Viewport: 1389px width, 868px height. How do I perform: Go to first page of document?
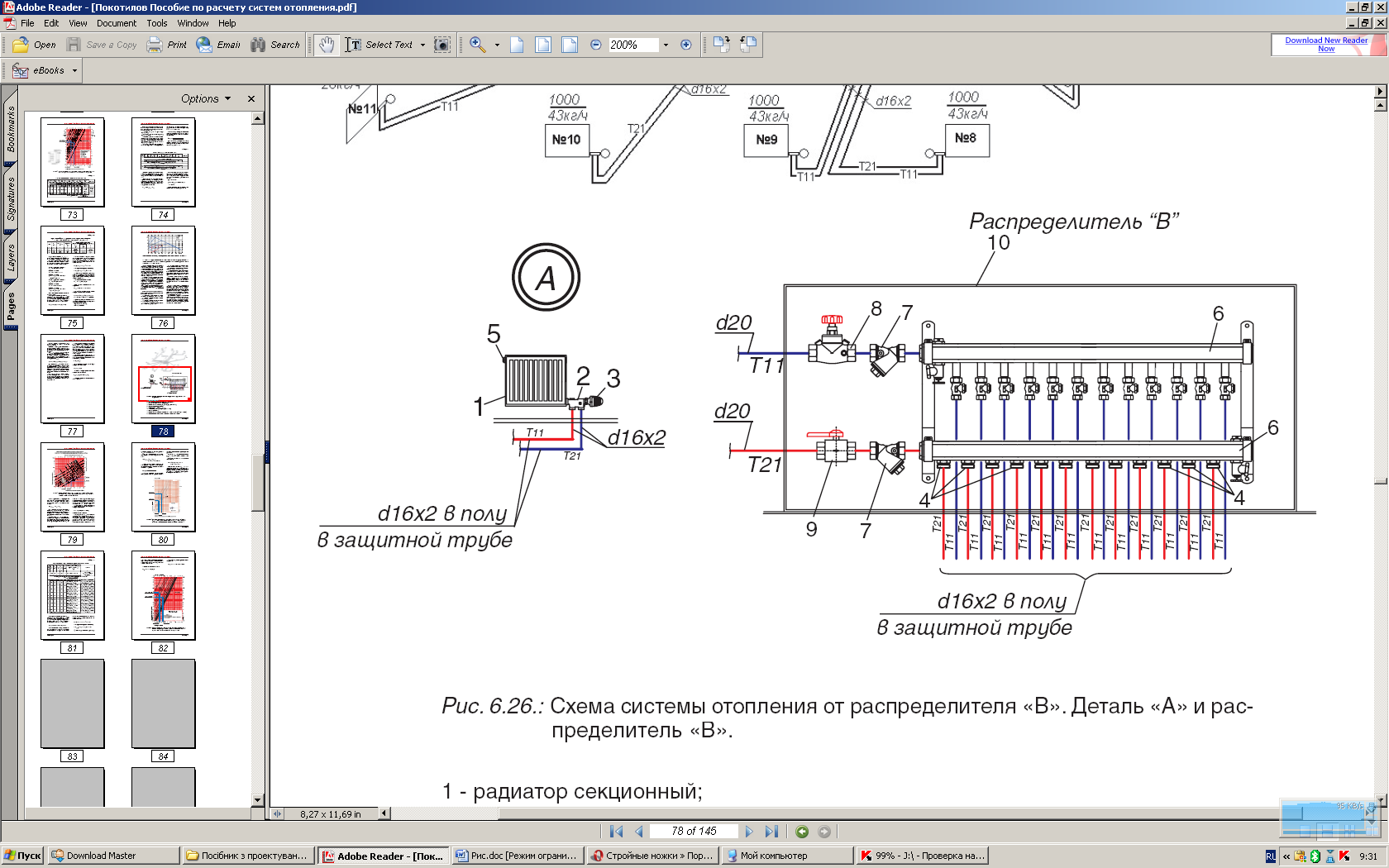coord(616,832)
